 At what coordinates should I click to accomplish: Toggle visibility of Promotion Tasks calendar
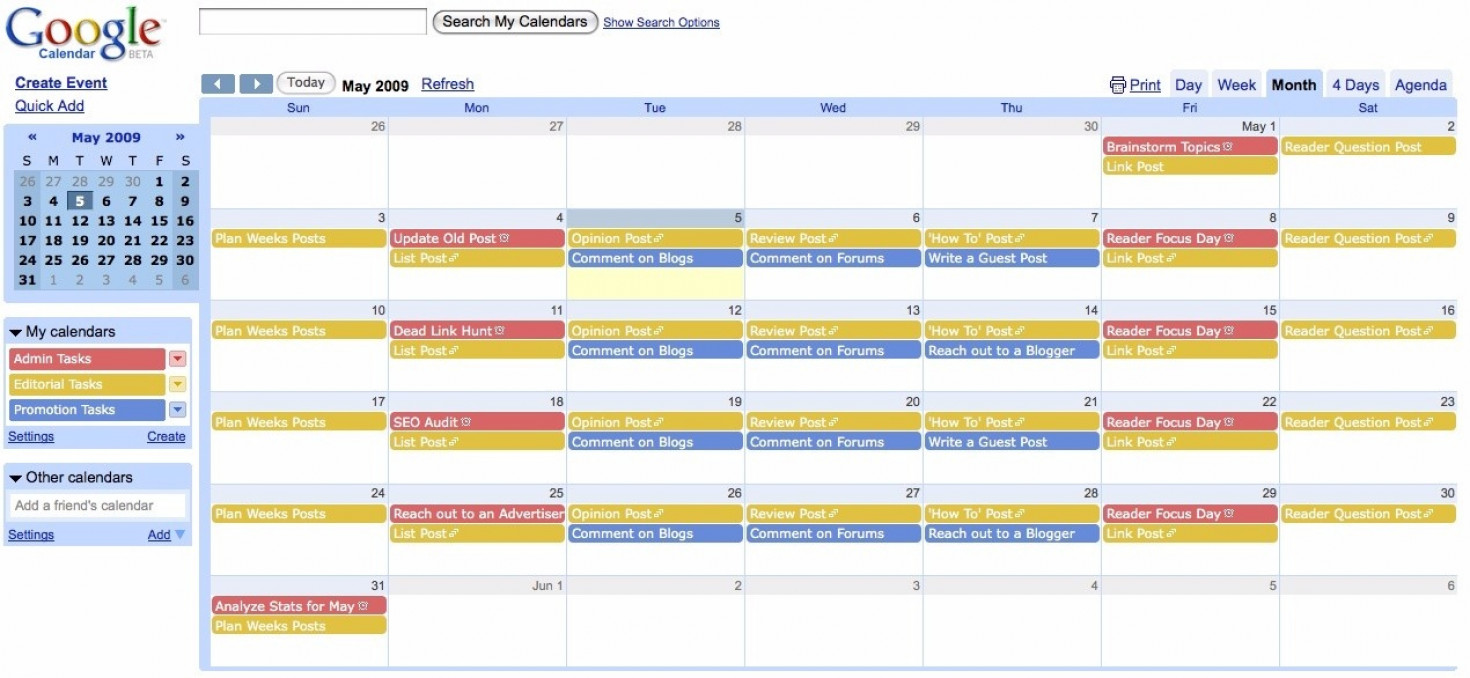click(x=87, y=410)
